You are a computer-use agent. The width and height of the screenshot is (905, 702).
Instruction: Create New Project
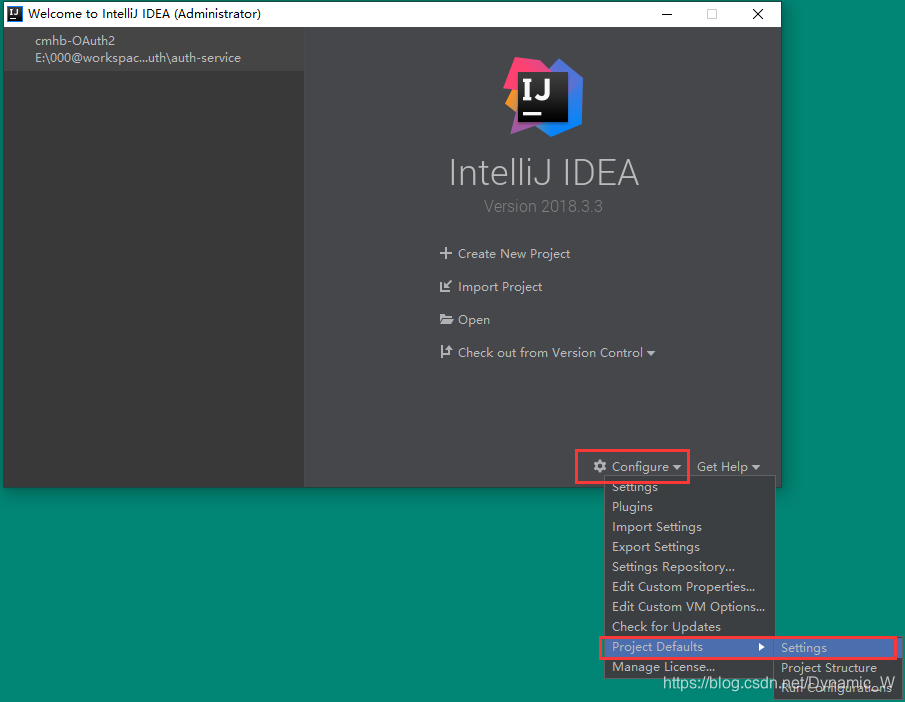pyautogui.click(x=514, y=254)
